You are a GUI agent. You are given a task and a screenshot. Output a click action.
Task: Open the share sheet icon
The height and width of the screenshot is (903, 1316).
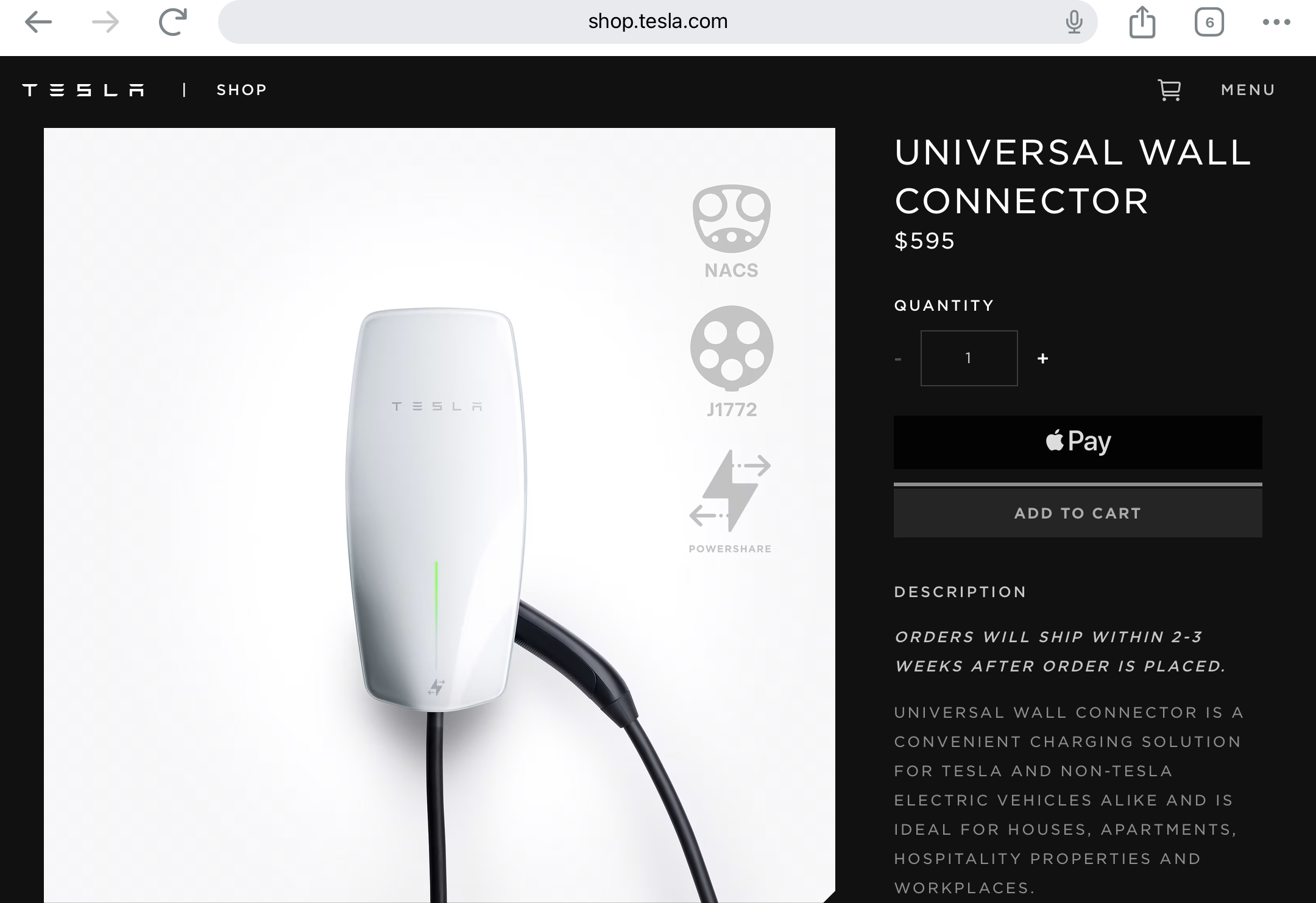pos(1142,22)
